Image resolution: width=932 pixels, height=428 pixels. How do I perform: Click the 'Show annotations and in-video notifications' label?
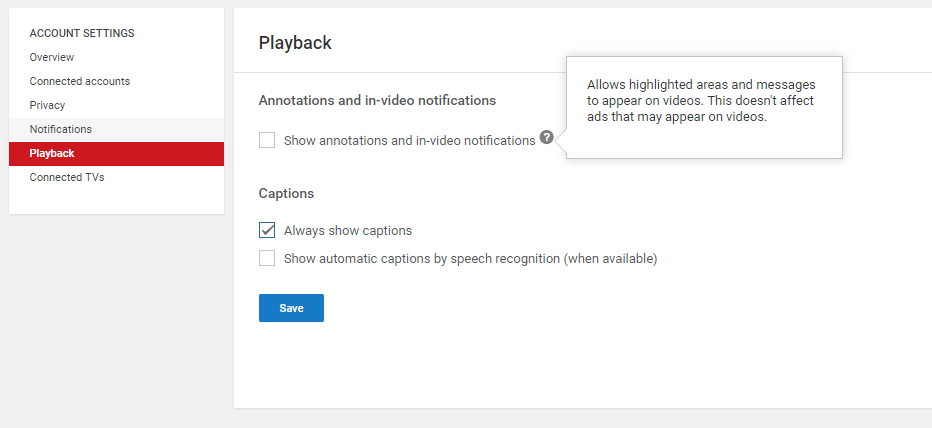410,141
